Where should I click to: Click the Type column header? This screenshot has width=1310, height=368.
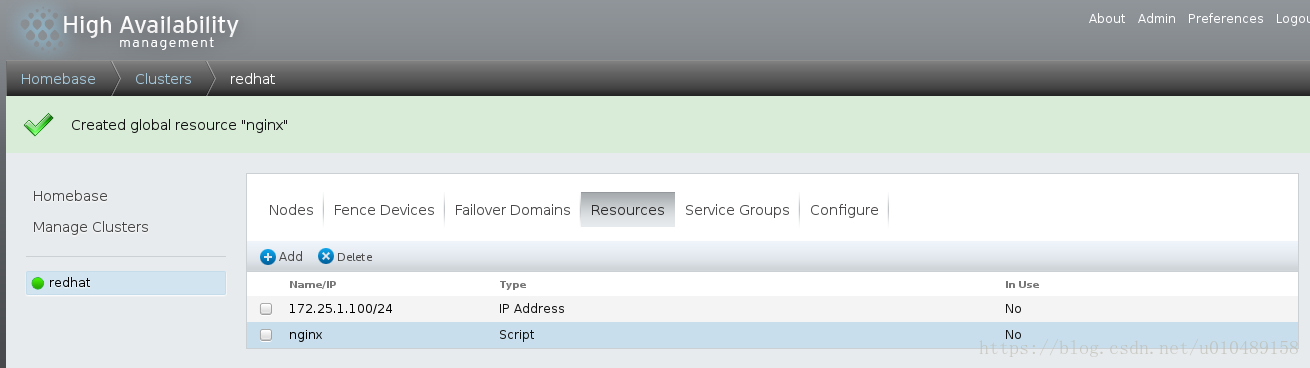[512, 285]
